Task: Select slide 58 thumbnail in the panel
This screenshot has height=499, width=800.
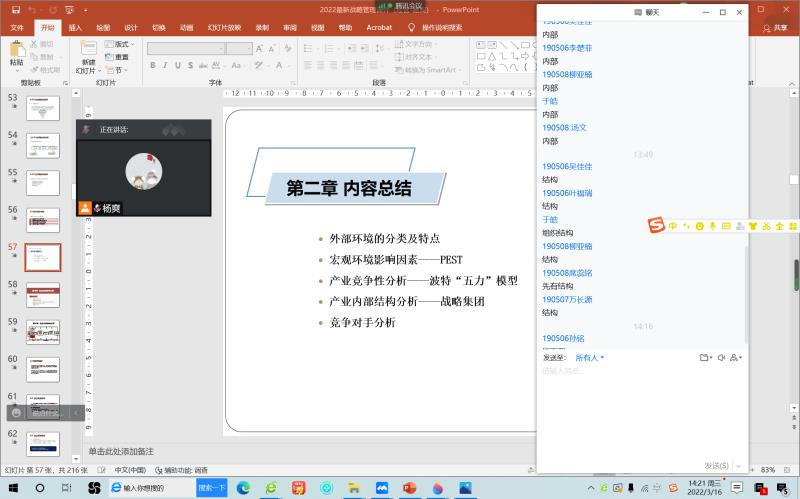Action: click(x=42, y=293)
